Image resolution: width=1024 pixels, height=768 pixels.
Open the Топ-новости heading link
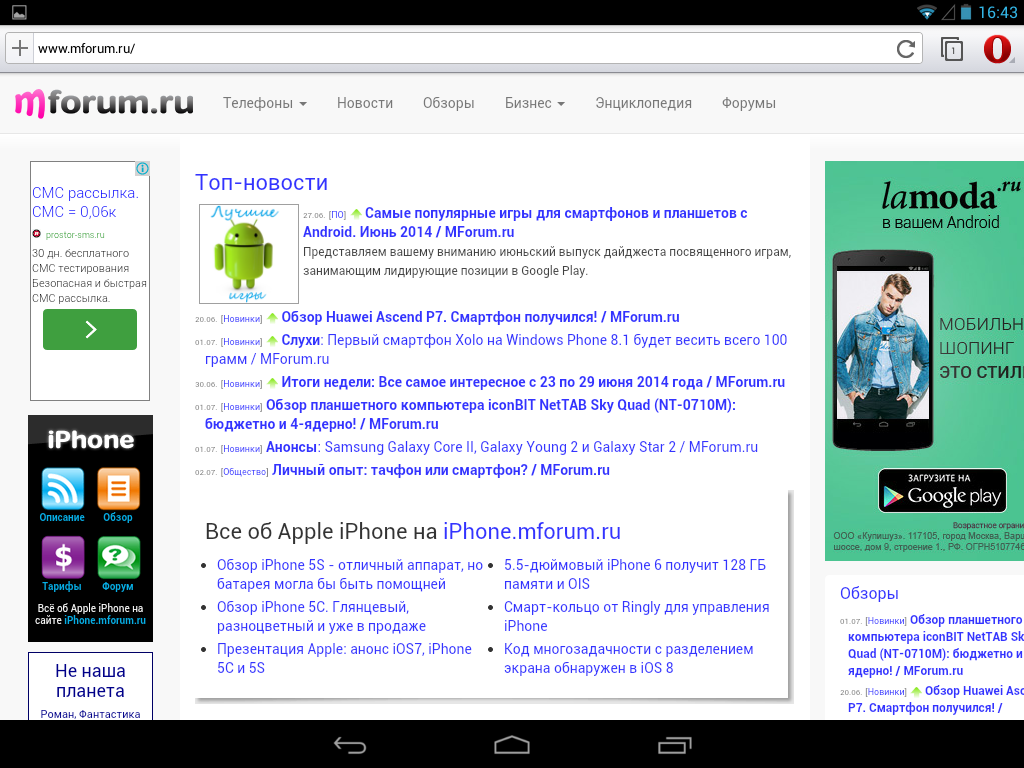(261, 183)
